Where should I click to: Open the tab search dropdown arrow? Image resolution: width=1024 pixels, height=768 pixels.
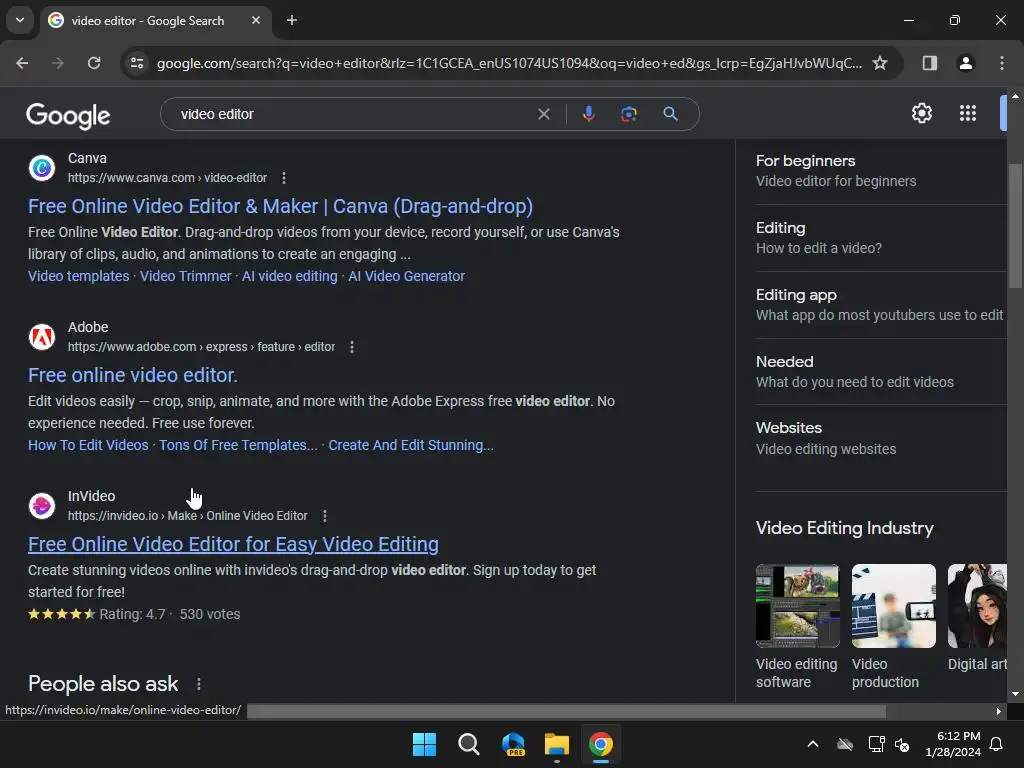20,20
